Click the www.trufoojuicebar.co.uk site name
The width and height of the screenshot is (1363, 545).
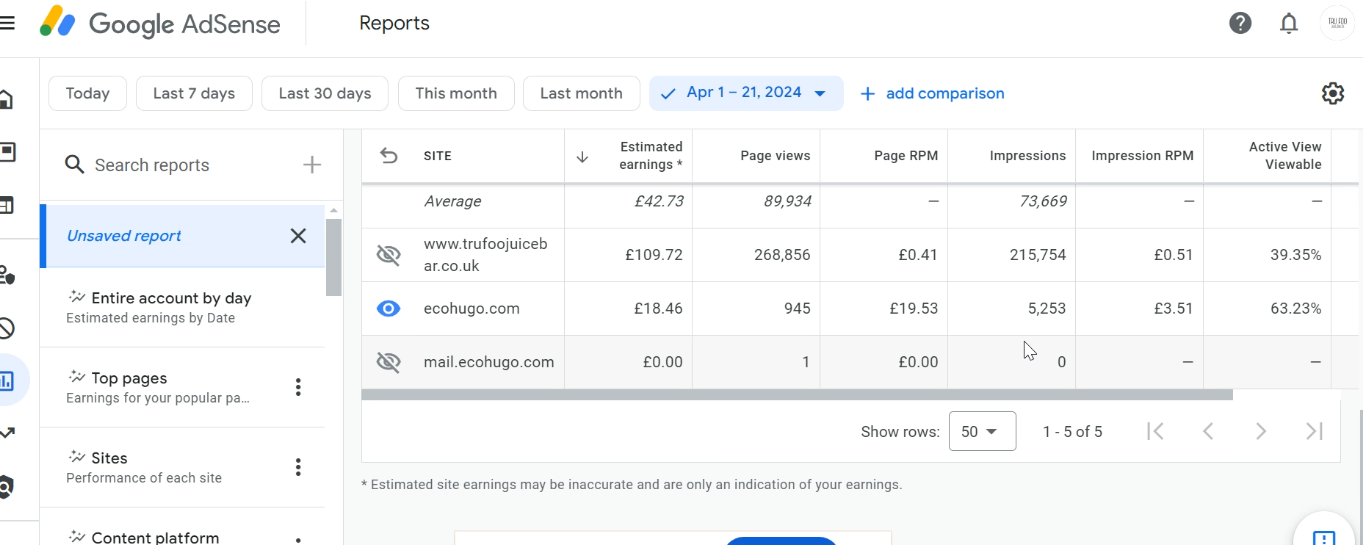pos(486,255)
